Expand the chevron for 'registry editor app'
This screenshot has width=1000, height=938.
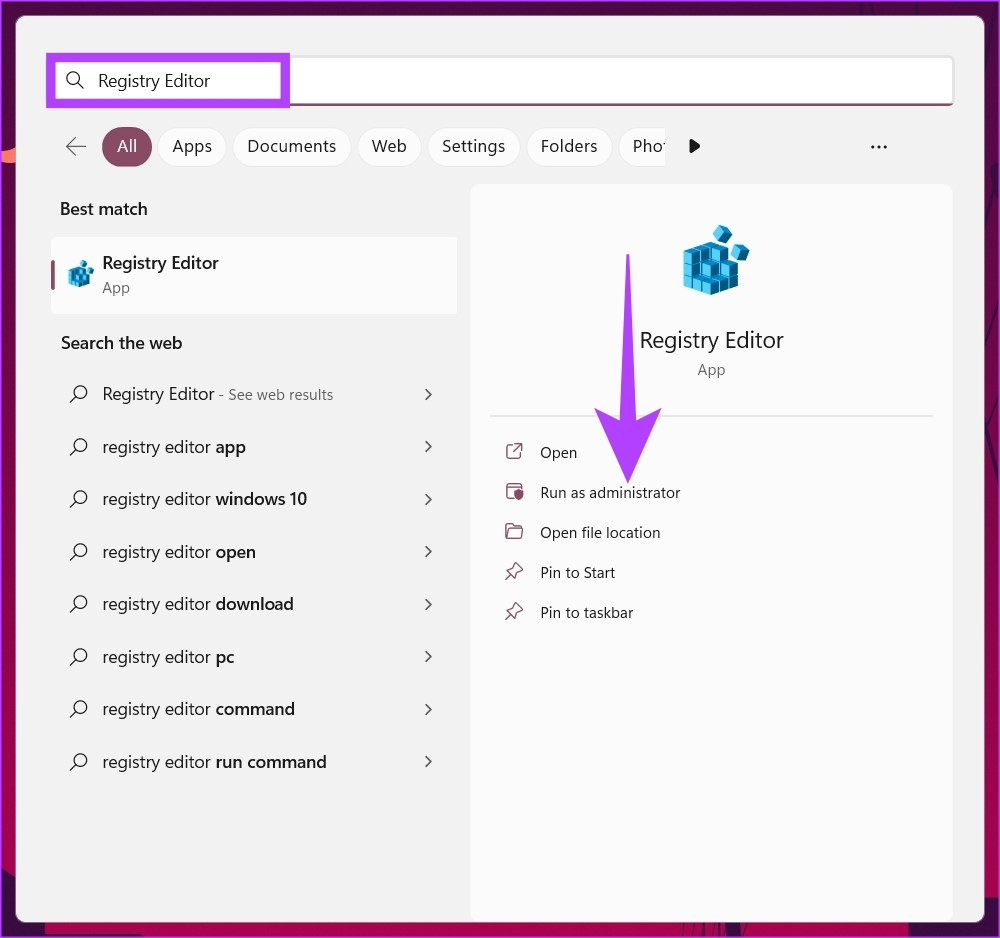(x=429, y=447)
